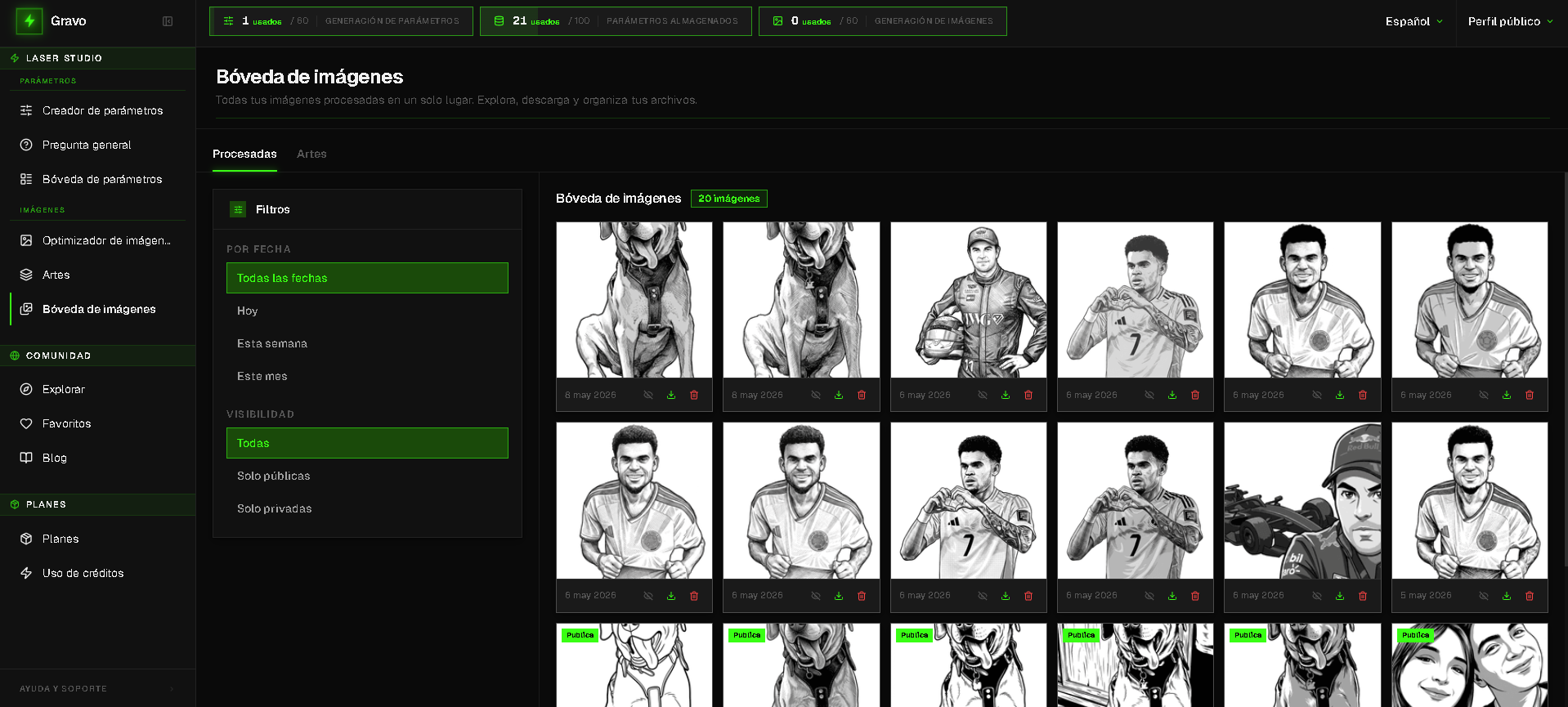The image size is (1568, 707).
Task: Filter images by Este mes
Action: tap(367, 376)
